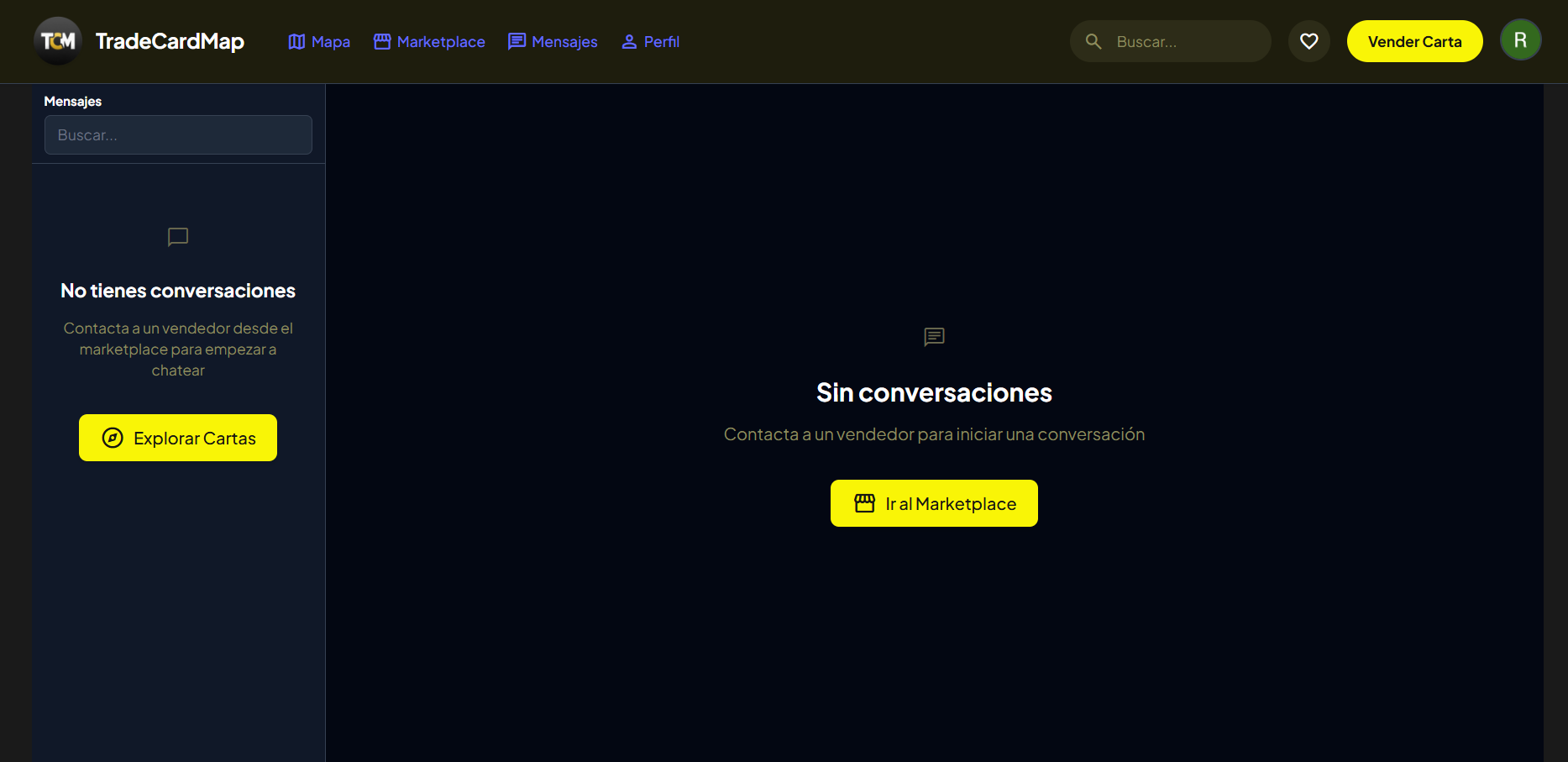Click the TCM logo icon
Image resolution: width=1568 pixels, height=762 pixels.
coord(58,41)
